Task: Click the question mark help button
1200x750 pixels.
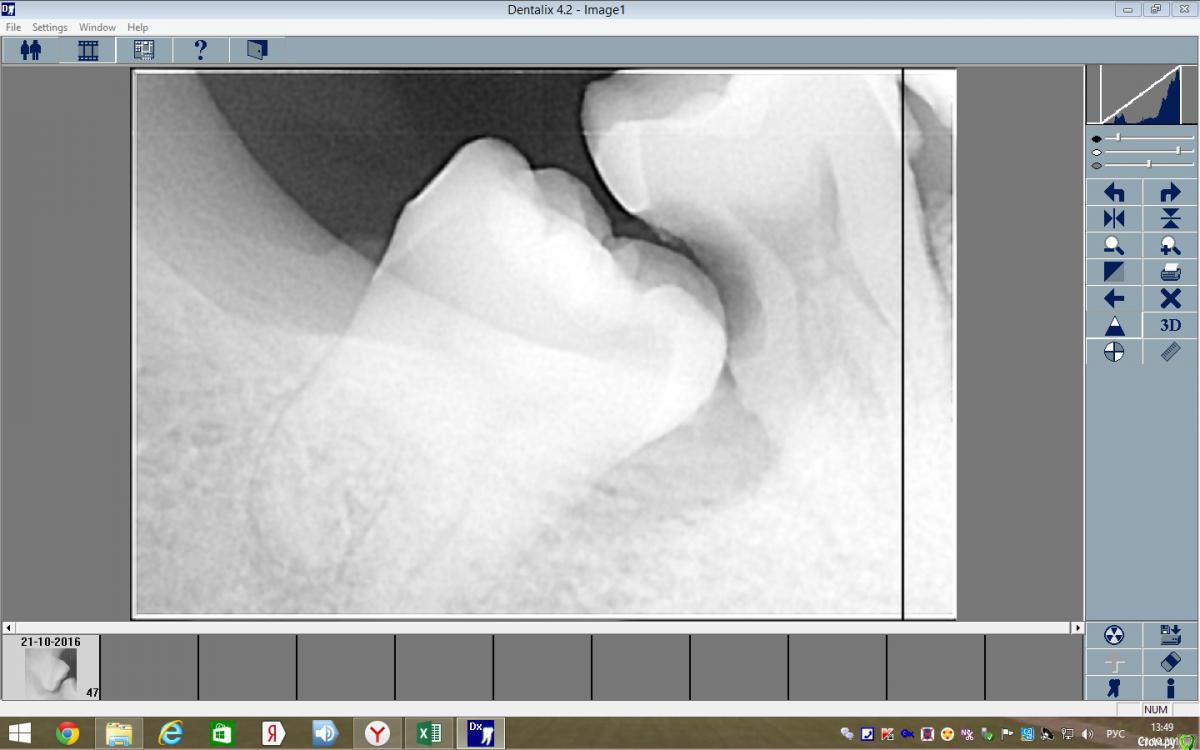Action: pos(200,50)
